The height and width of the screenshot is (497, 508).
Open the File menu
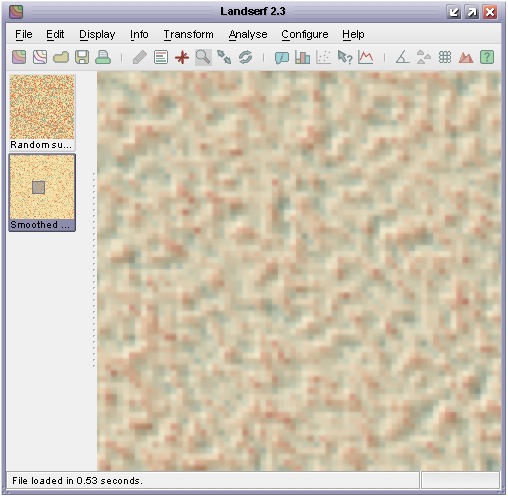(x=24, y=34)
